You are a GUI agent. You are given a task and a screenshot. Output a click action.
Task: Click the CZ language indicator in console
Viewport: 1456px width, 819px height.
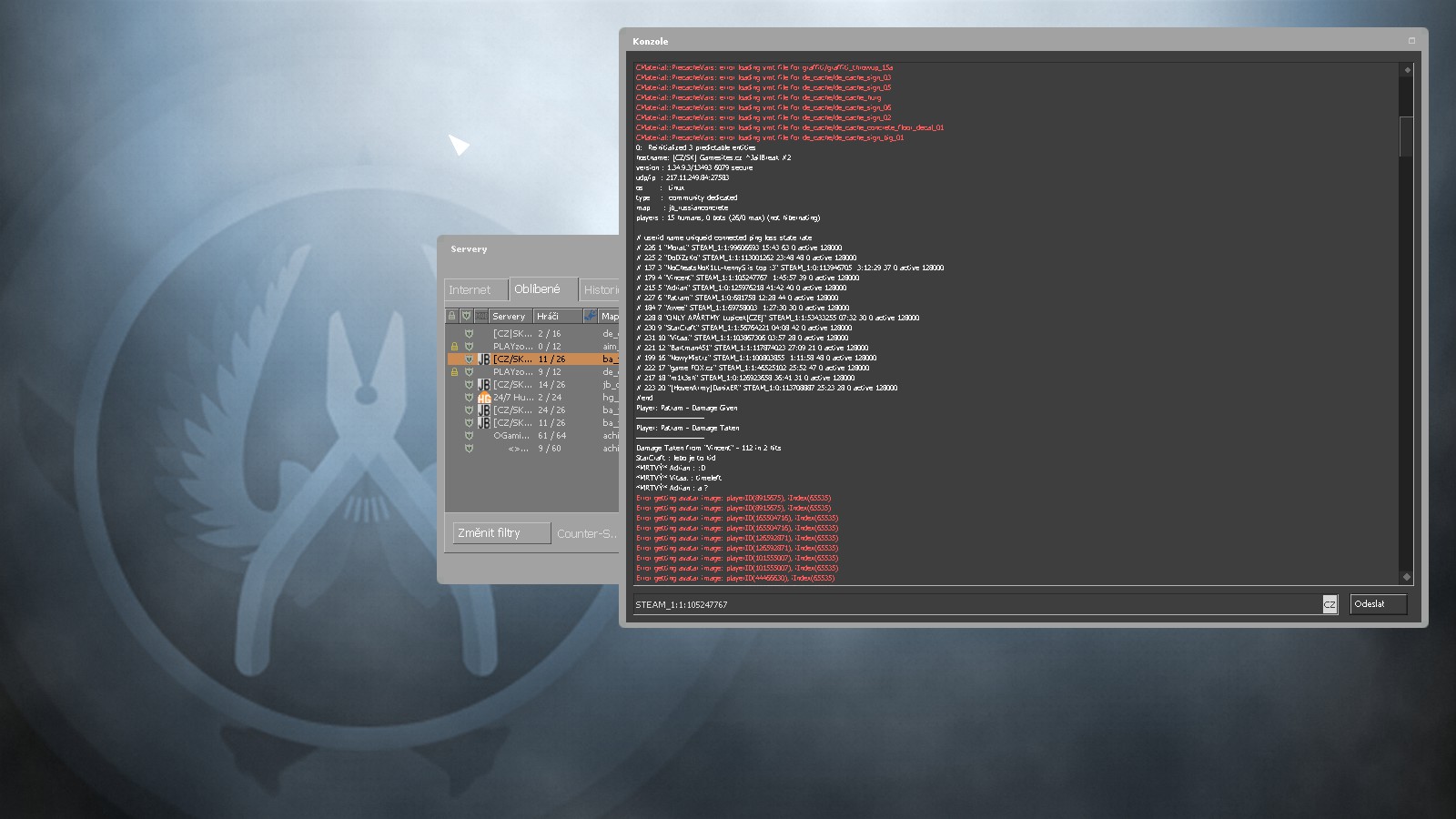tap(1330, 605)
